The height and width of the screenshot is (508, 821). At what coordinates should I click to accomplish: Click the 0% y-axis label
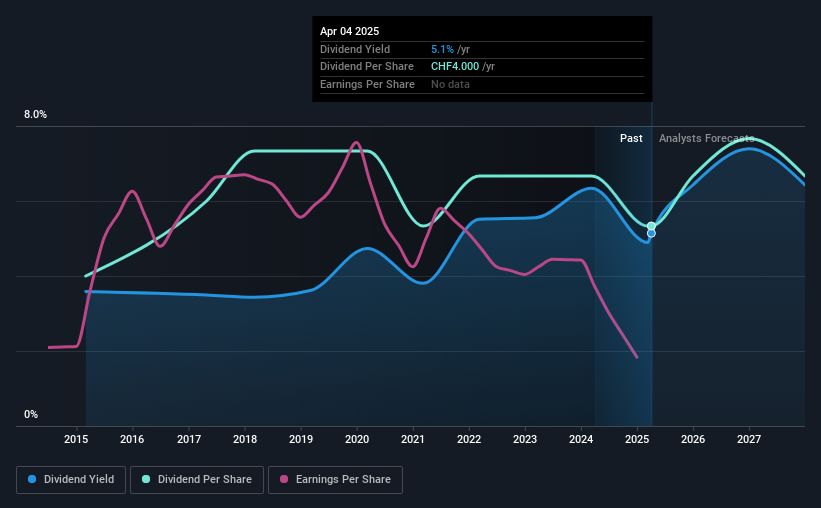click(x=31, y=414)
